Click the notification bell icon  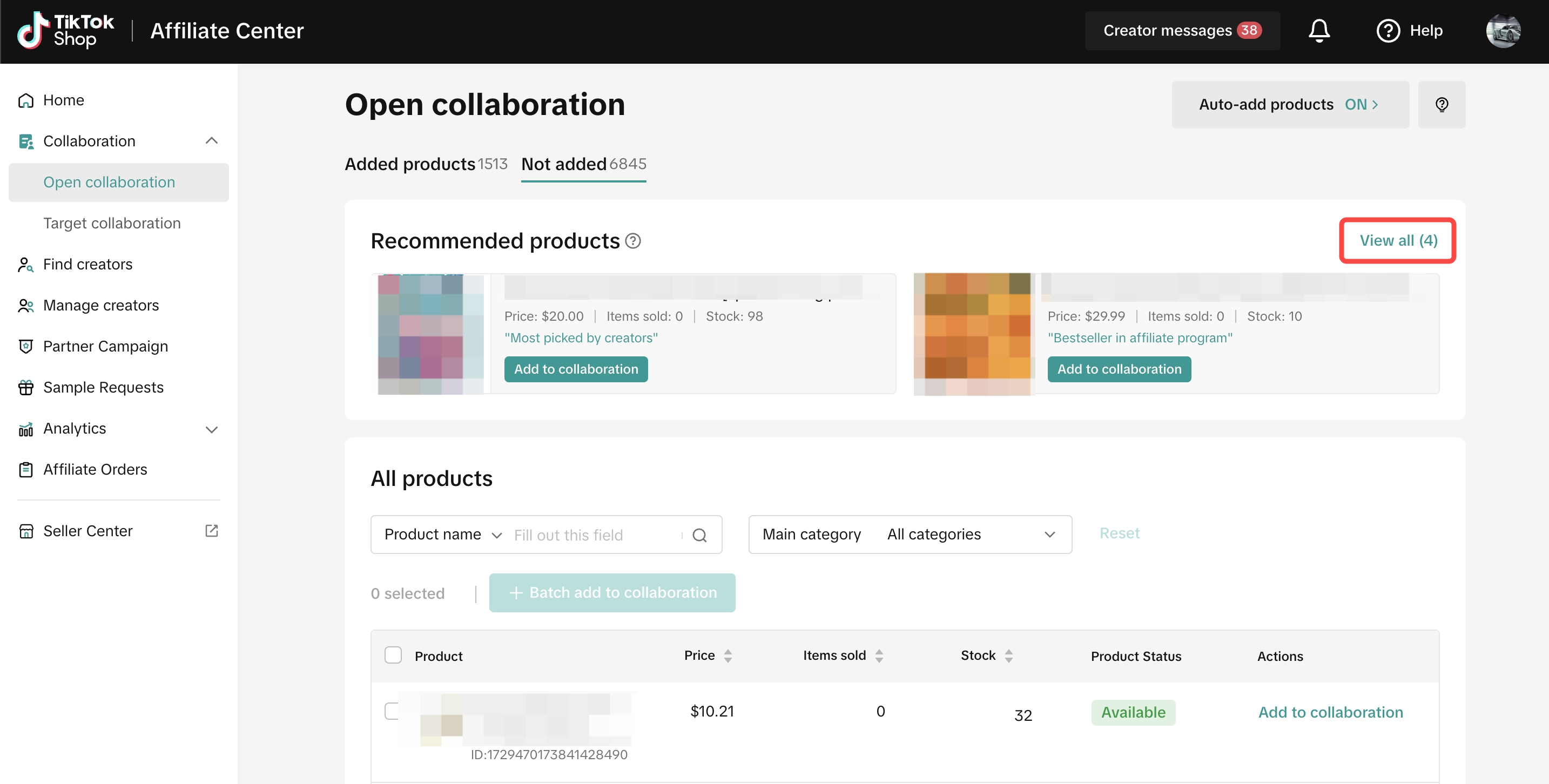tap(1319, 31)
